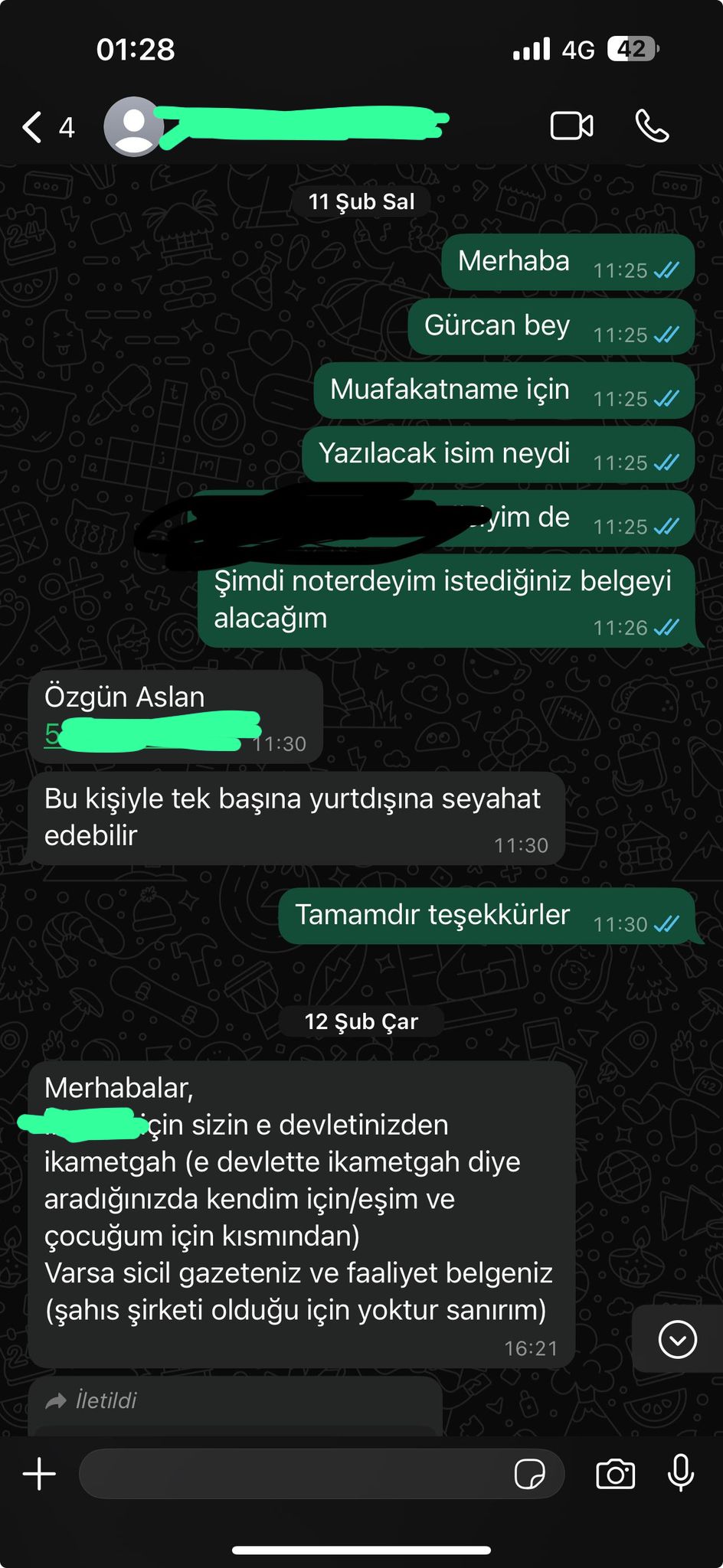Tap the 'Şimdi noterdeyim' message bubble

pos(447,601)
